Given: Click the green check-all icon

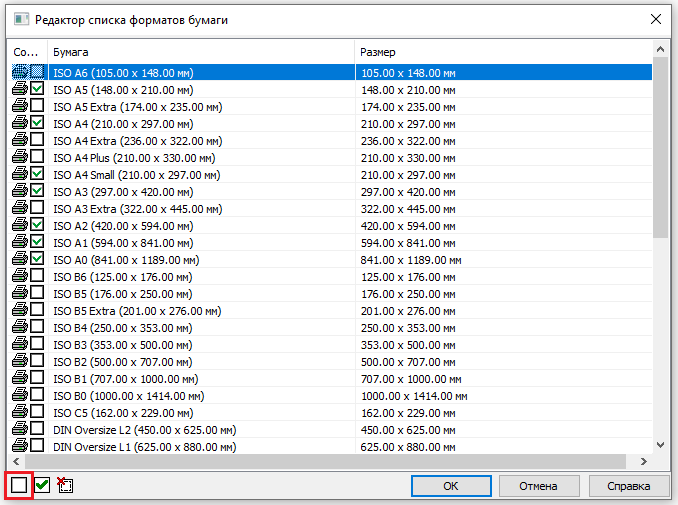Looking at the screenshot, I should (42, 485).
